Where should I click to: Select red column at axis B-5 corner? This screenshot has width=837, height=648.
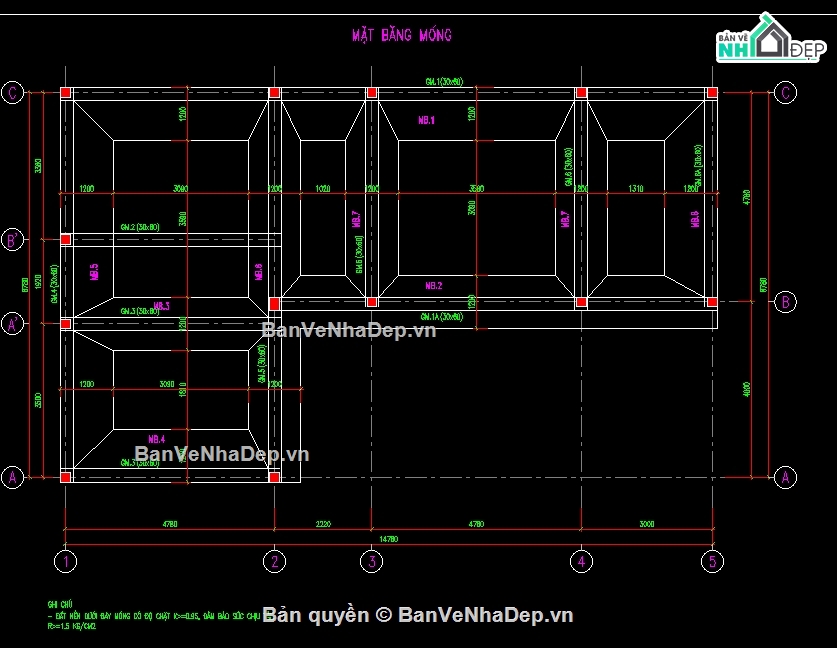coord(712,302)
